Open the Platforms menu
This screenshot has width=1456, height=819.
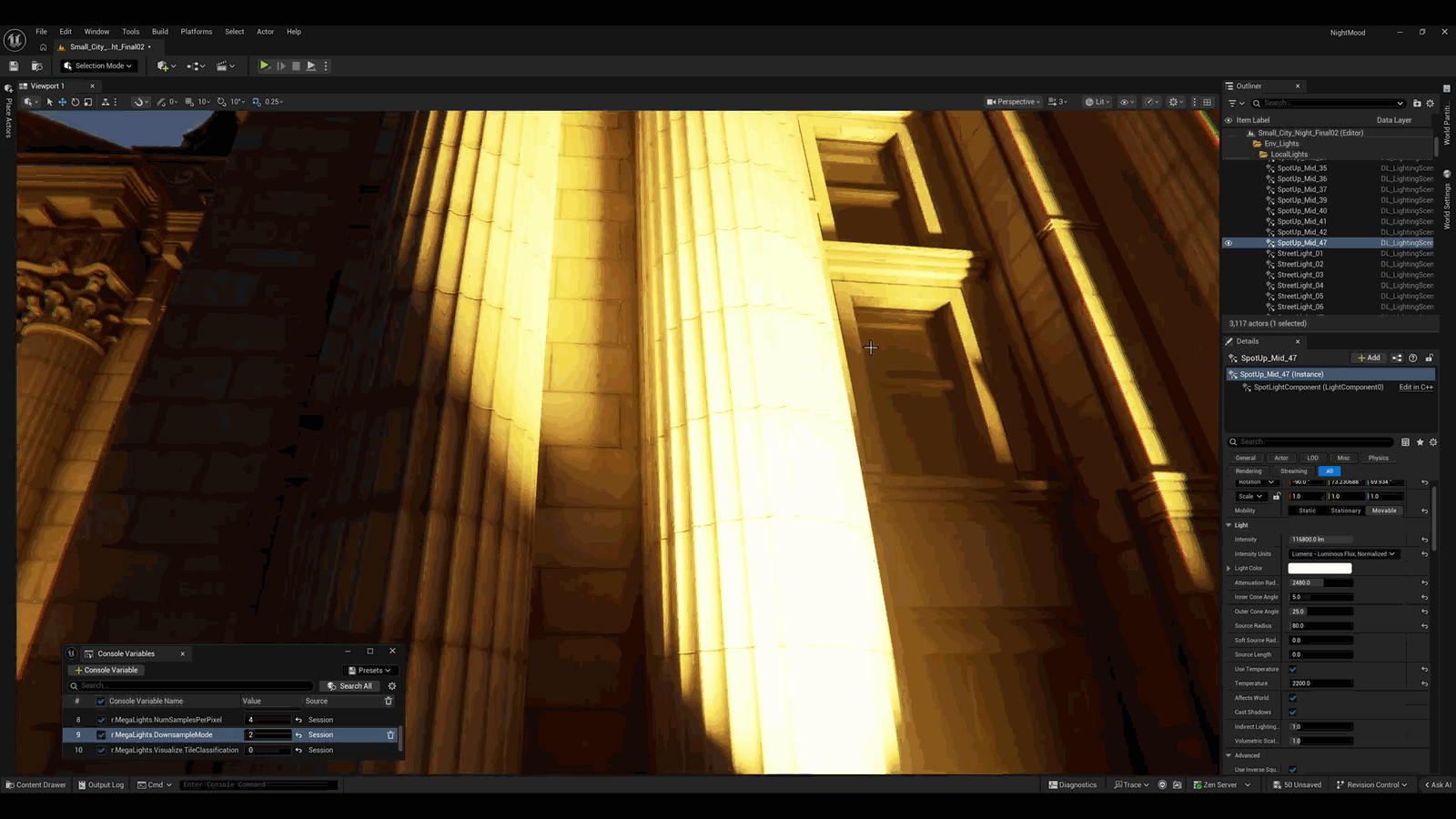(x=197, y=32)
